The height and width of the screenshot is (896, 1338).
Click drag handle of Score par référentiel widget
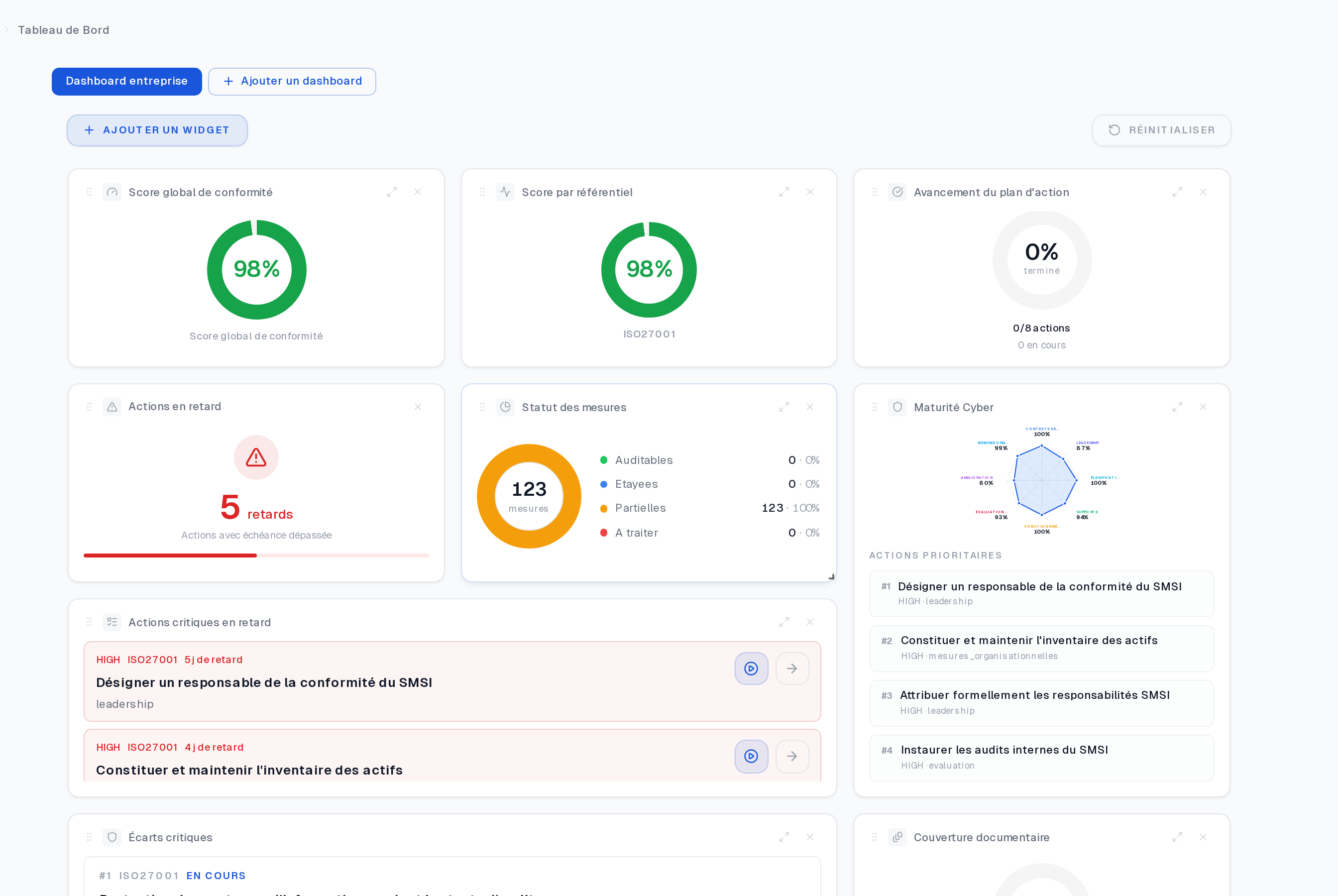[x=482, y=192]
